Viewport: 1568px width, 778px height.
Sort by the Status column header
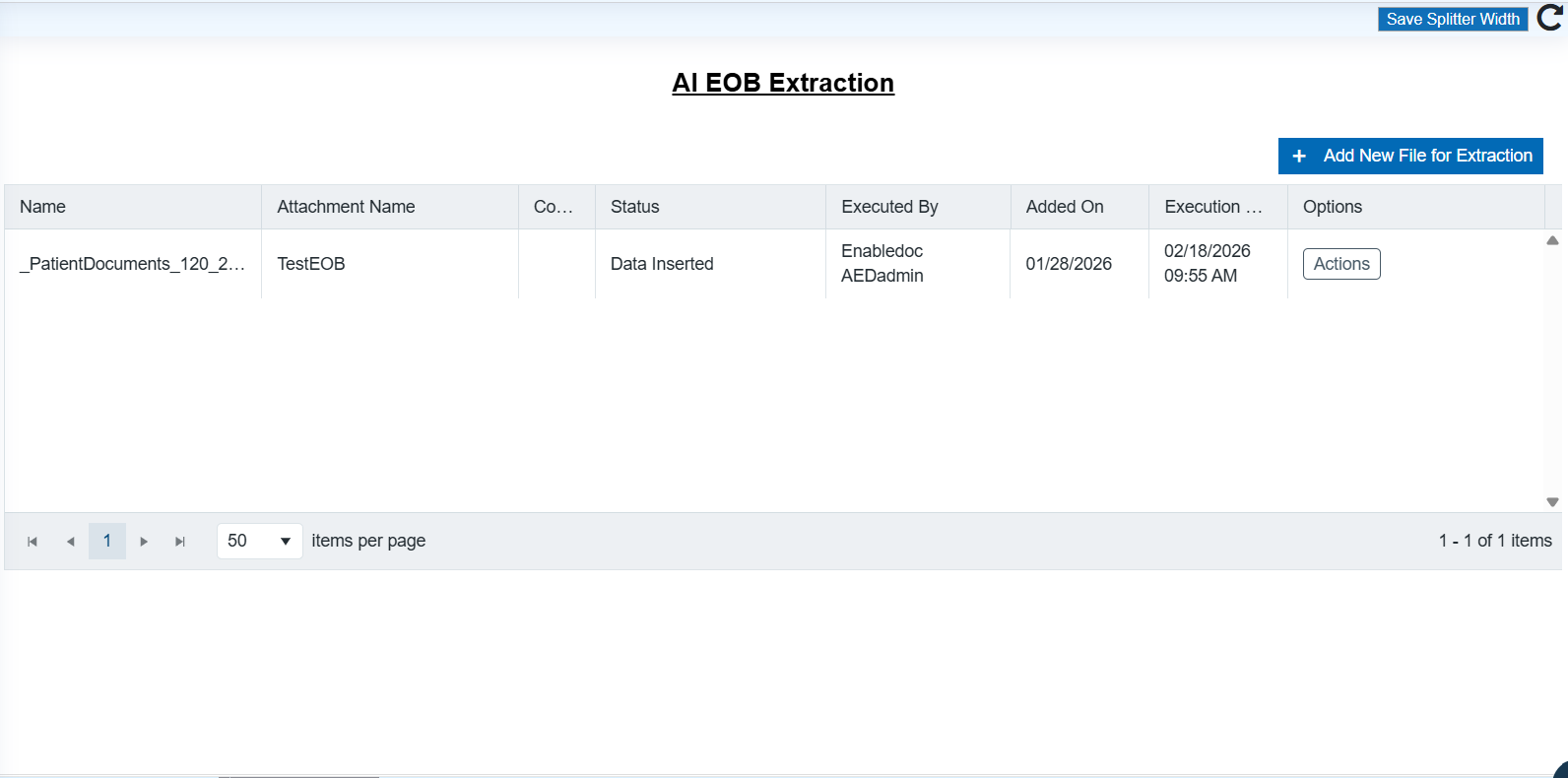click(x=634, y=207)
